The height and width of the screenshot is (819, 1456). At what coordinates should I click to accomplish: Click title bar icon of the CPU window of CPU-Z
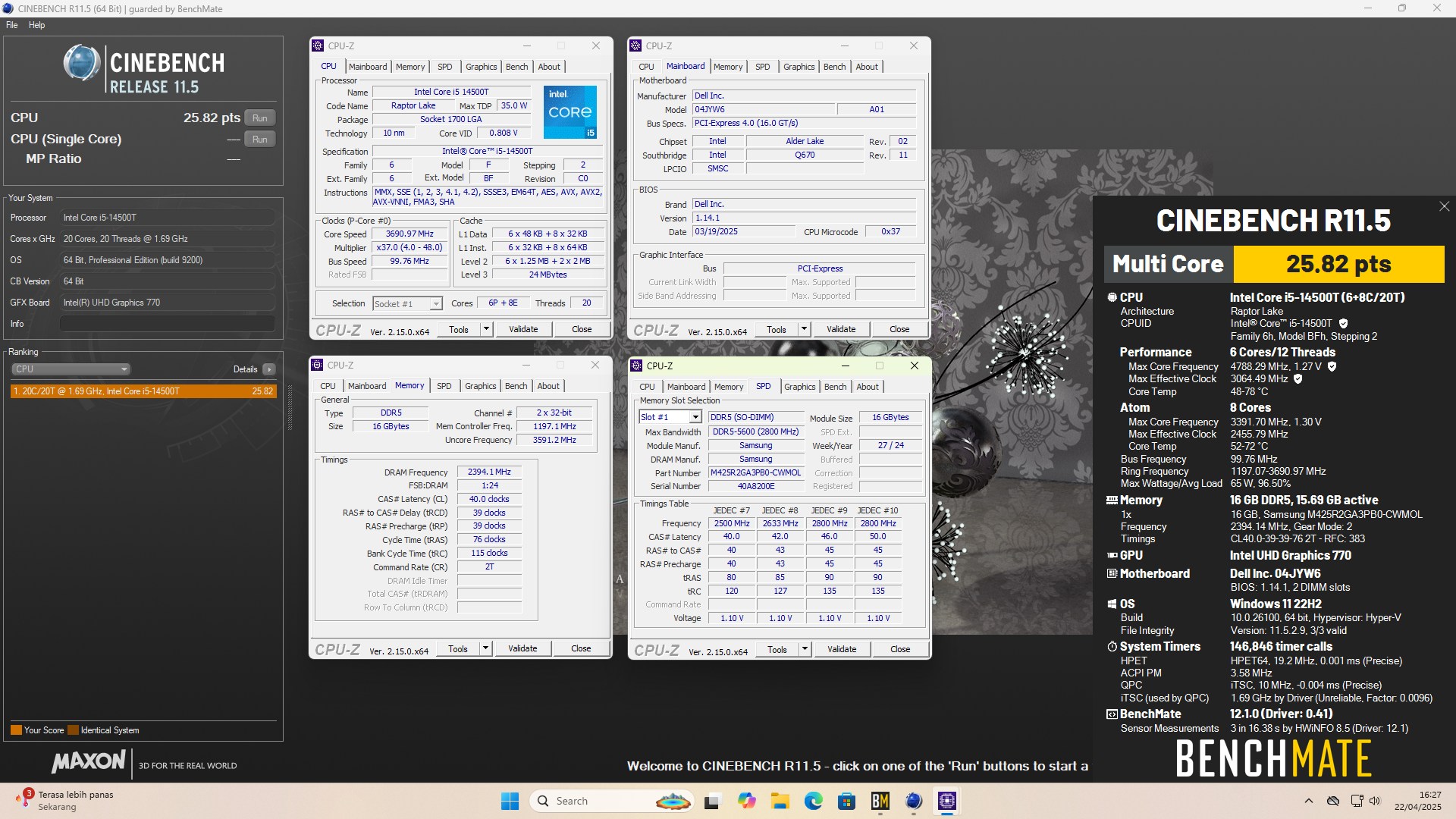coord(318,45)
